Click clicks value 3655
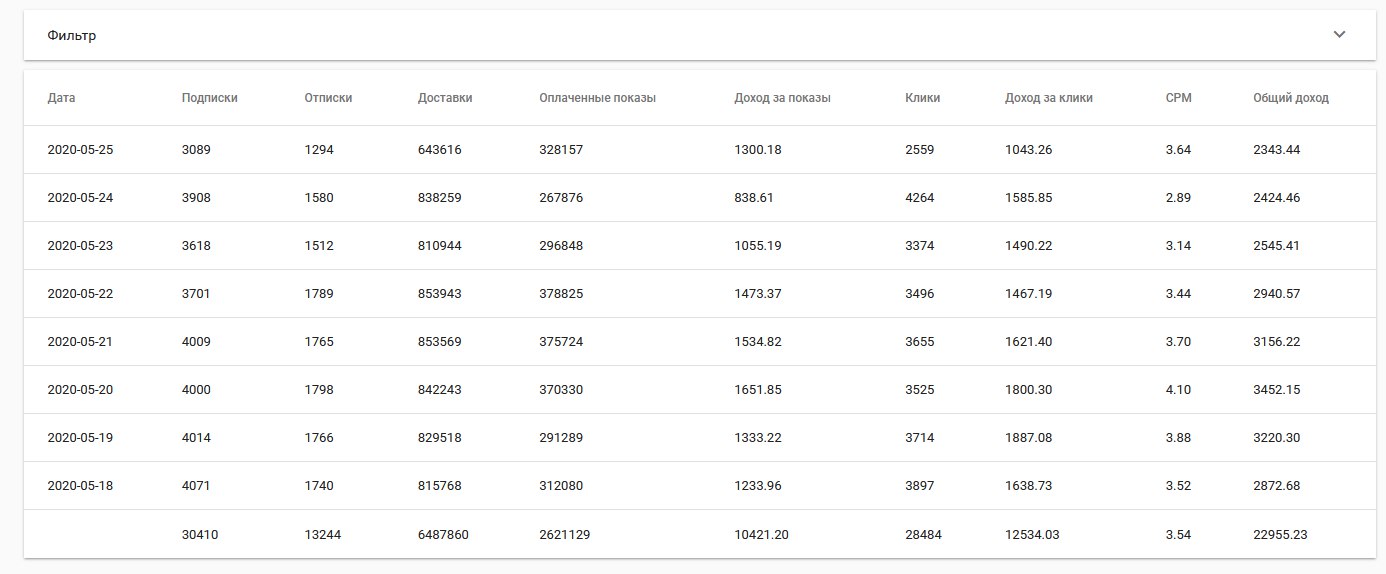This screenshot has width=1386, height=574. [919, 342]
